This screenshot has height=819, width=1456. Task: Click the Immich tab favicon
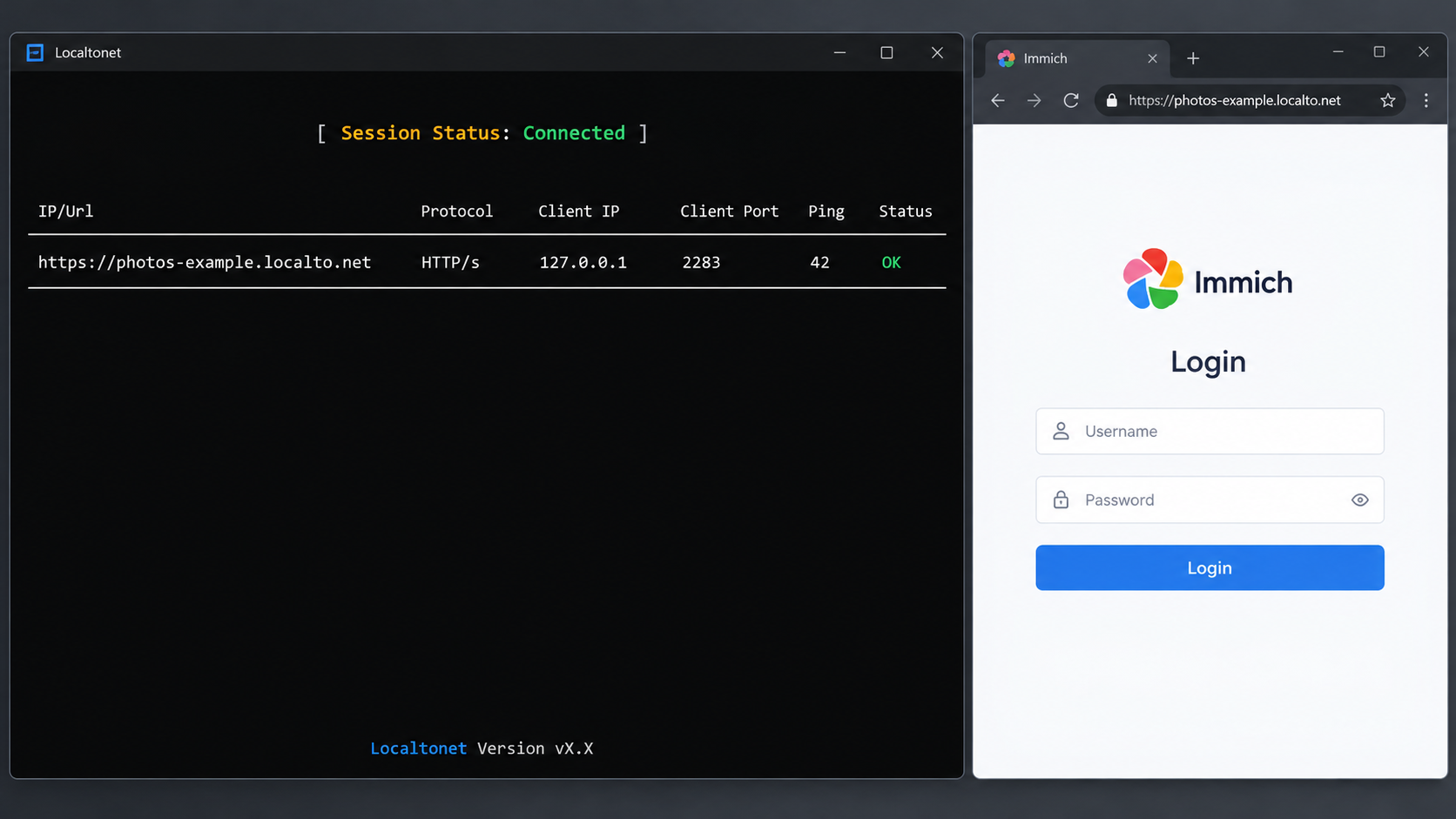point(1007,58)
